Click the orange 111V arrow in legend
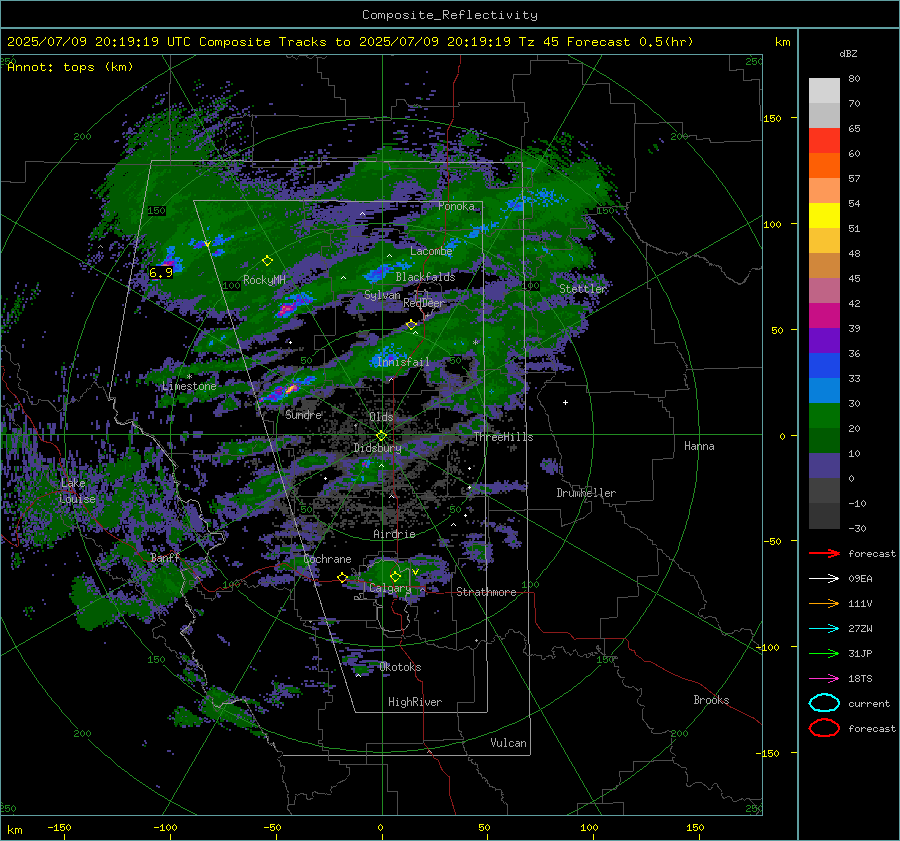900x841 pixels. click(x=824, y=603)
